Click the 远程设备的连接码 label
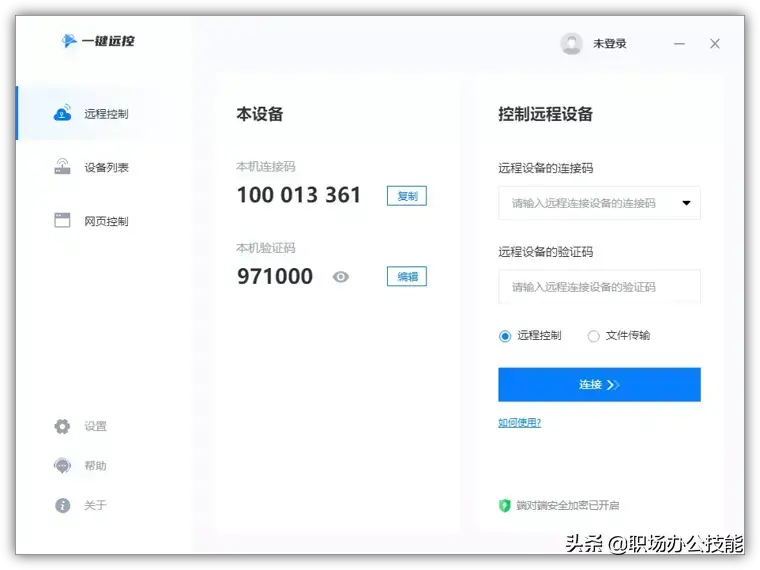 [x=545, y=168]
